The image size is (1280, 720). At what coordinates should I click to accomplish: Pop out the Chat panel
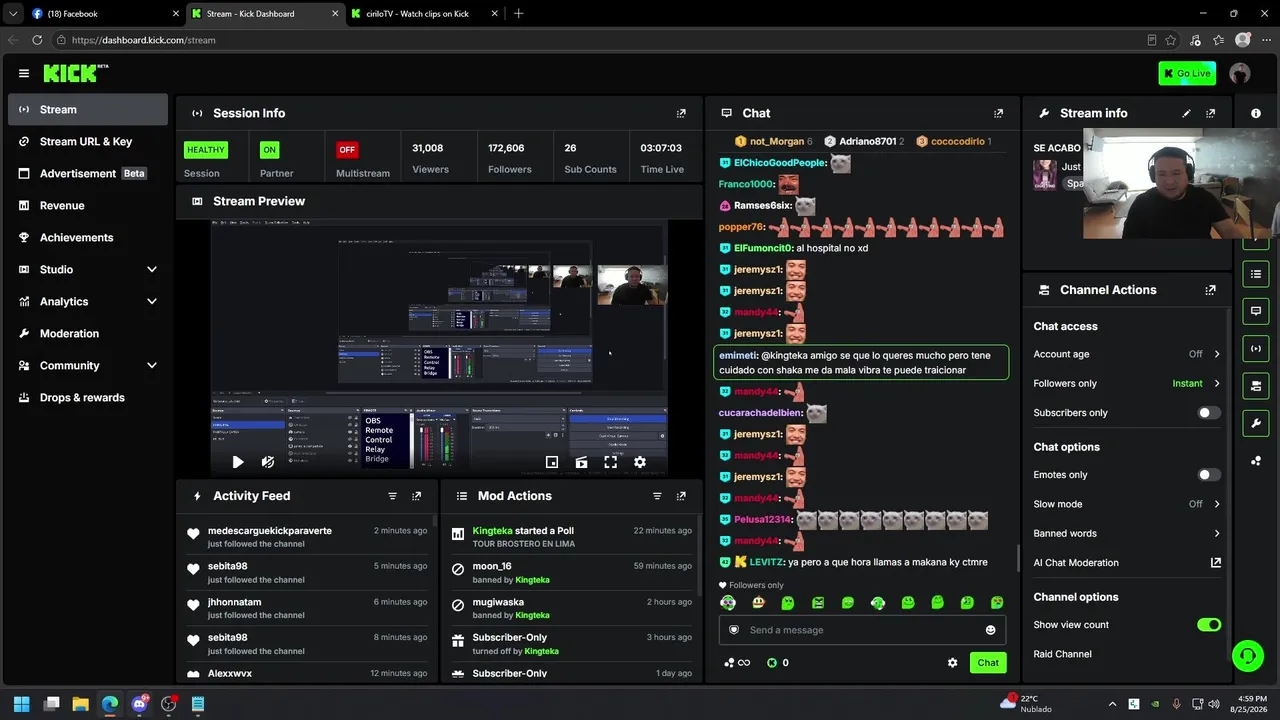[x=998, y=113]
